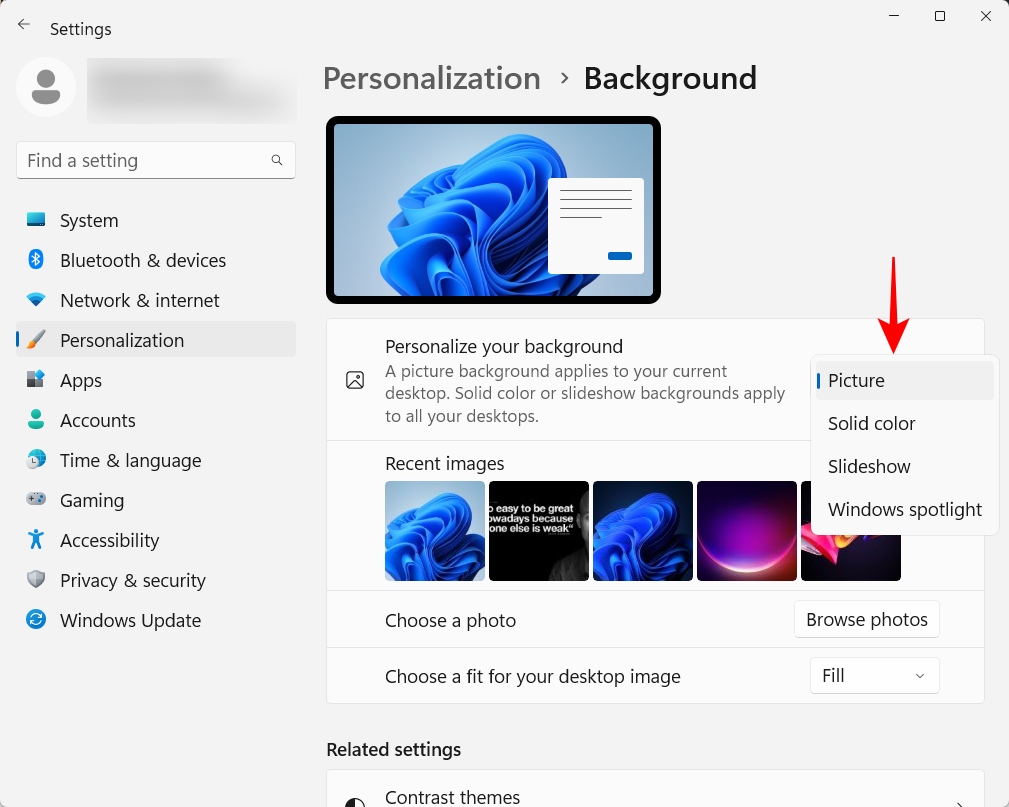Open Time & language settings
Image resolution: width=1009 pixels, height=807 pixels.
[x=156, y=459]
